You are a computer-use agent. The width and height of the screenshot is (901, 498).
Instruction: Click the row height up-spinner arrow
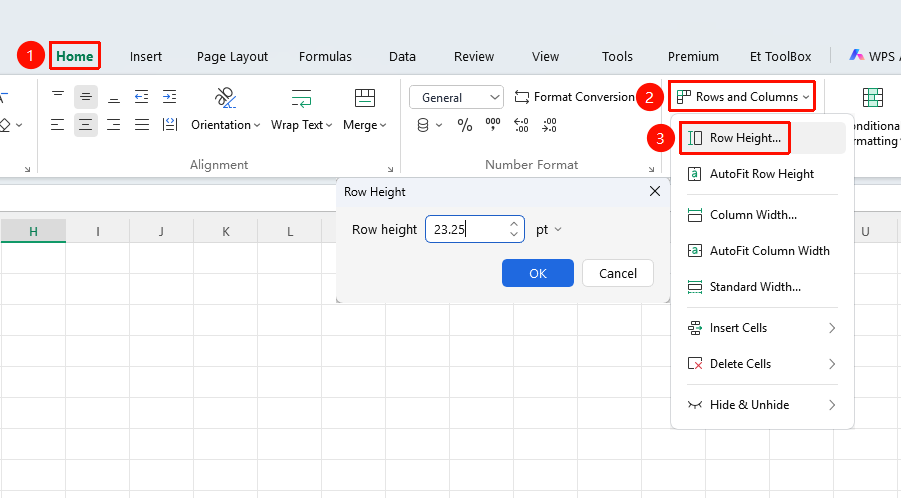[x=514, y=224]
